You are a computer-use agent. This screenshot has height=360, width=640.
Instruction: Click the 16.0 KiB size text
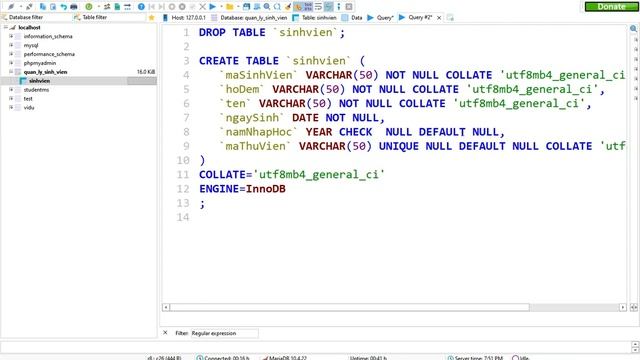coord(146,72)
